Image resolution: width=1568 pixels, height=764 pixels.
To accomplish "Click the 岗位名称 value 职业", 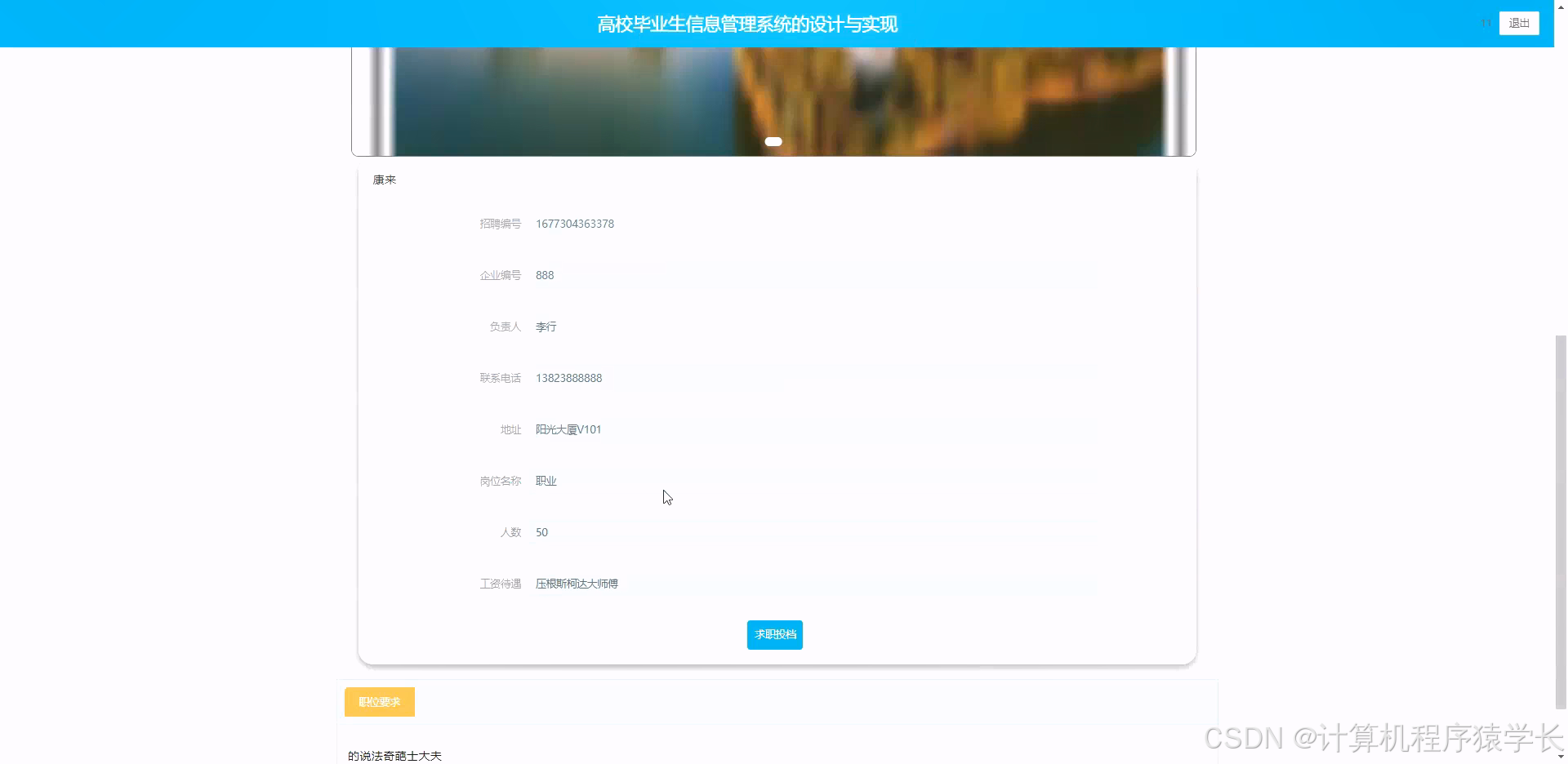I will pos(546,481).
